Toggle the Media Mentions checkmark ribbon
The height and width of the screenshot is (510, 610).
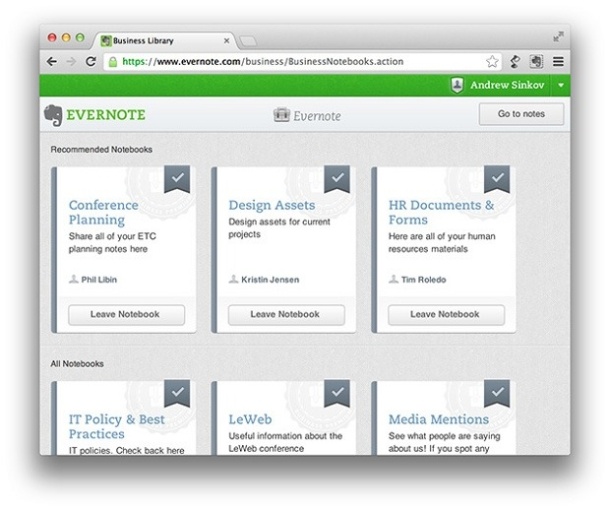pos(497,393)
